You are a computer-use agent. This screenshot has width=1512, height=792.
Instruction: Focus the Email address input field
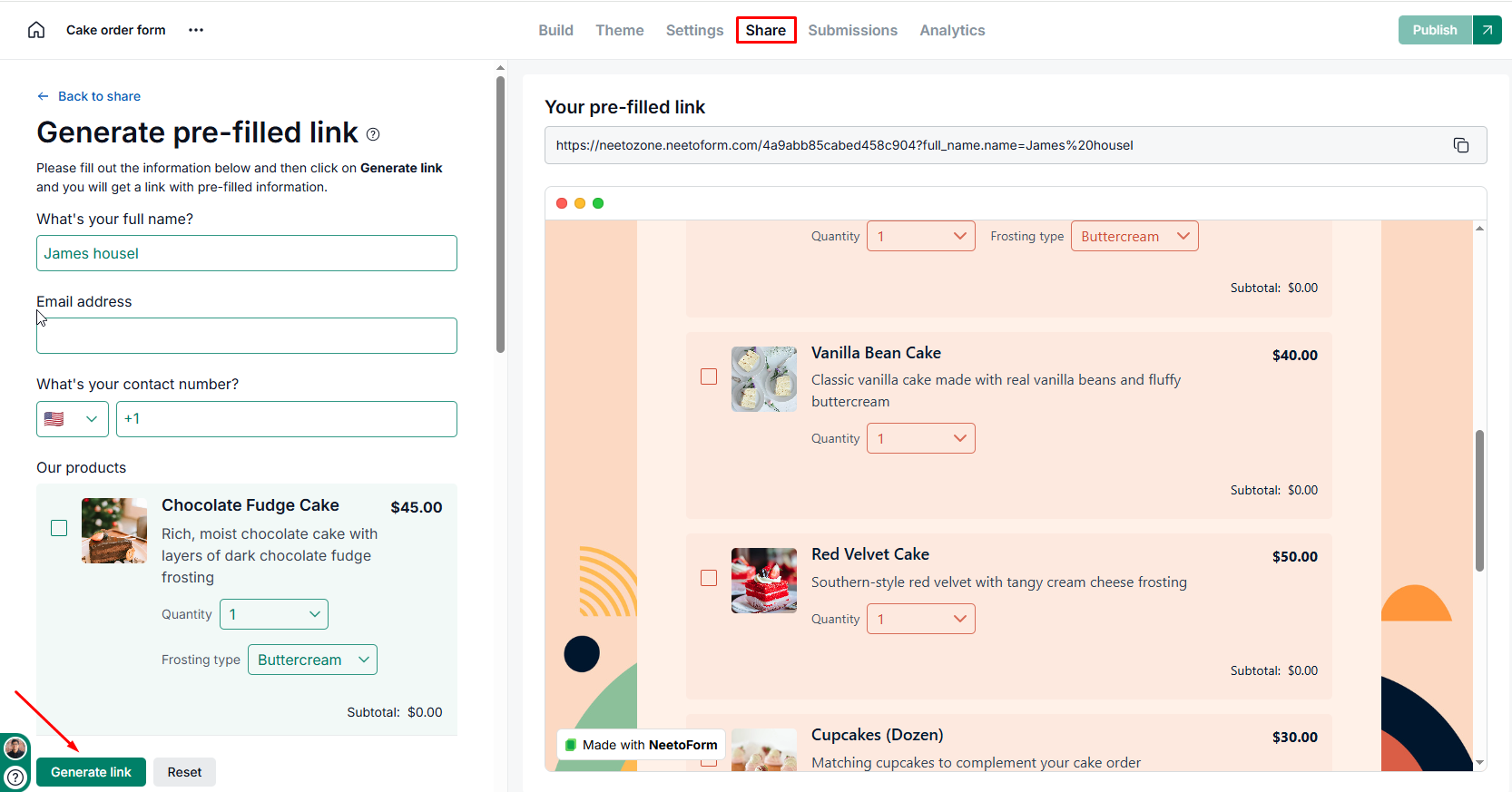click(x=246, y=336)
